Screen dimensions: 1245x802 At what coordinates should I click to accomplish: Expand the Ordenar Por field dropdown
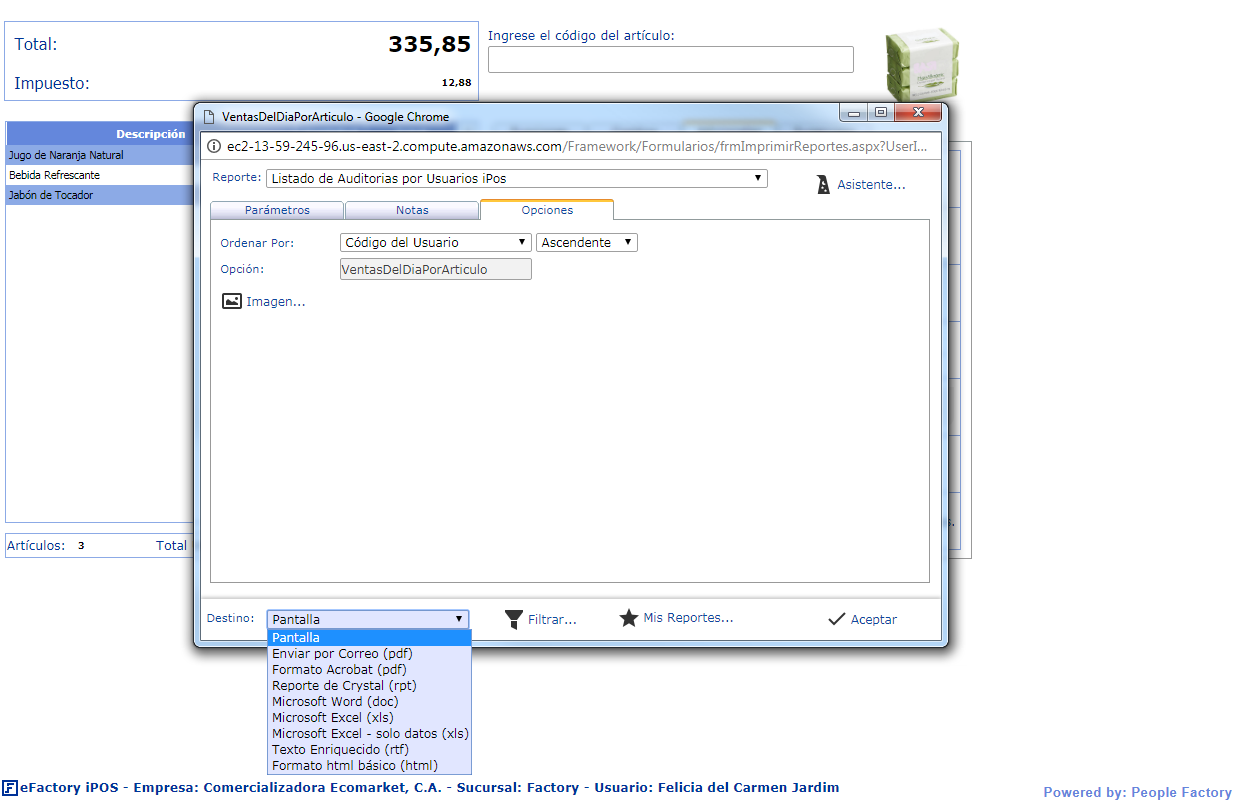pyautogui.click(x=435, y=243)
